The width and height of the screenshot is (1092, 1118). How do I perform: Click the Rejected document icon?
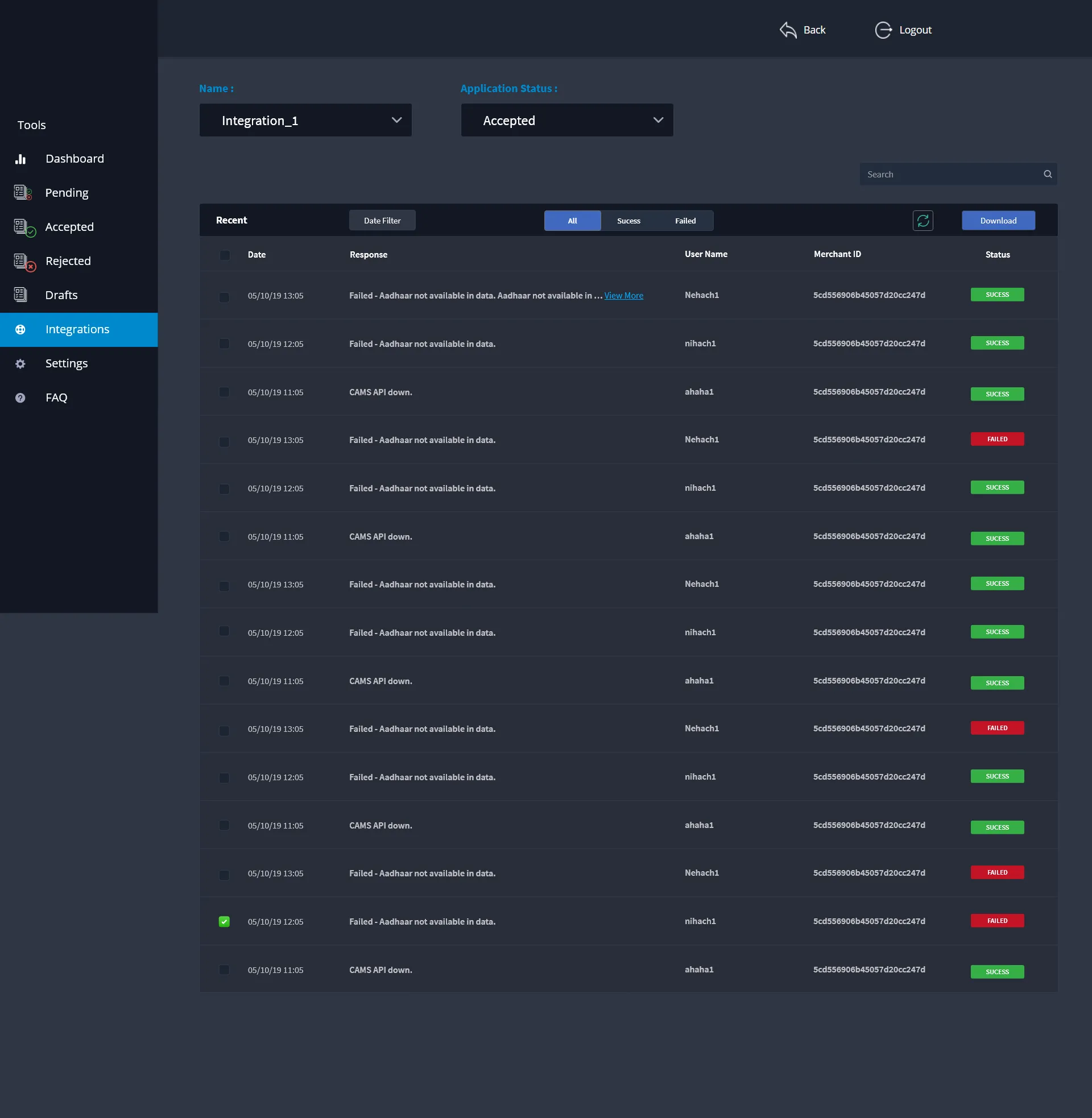(x=24, y=262)
